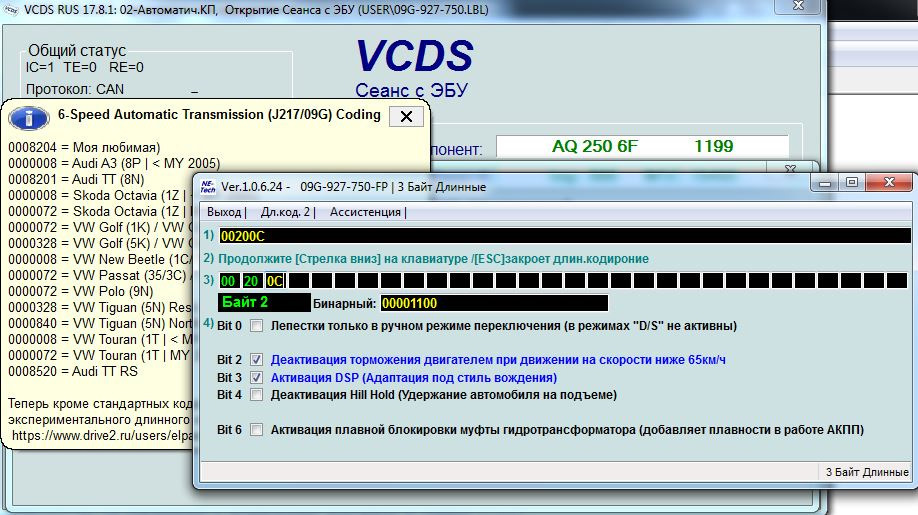
Task: Click the Протокол: CAN status text
Action: tap(75, 90)
